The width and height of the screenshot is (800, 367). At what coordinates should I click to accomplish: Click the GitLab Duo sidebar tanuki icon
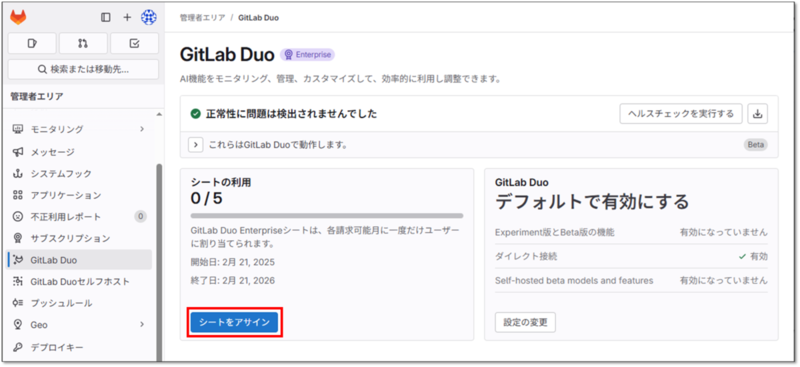tap(19, 260)
